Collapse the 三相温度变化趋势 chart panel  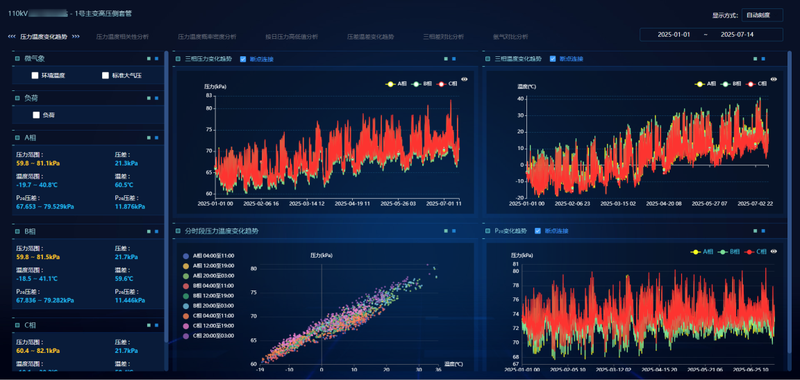click(488, 59)
